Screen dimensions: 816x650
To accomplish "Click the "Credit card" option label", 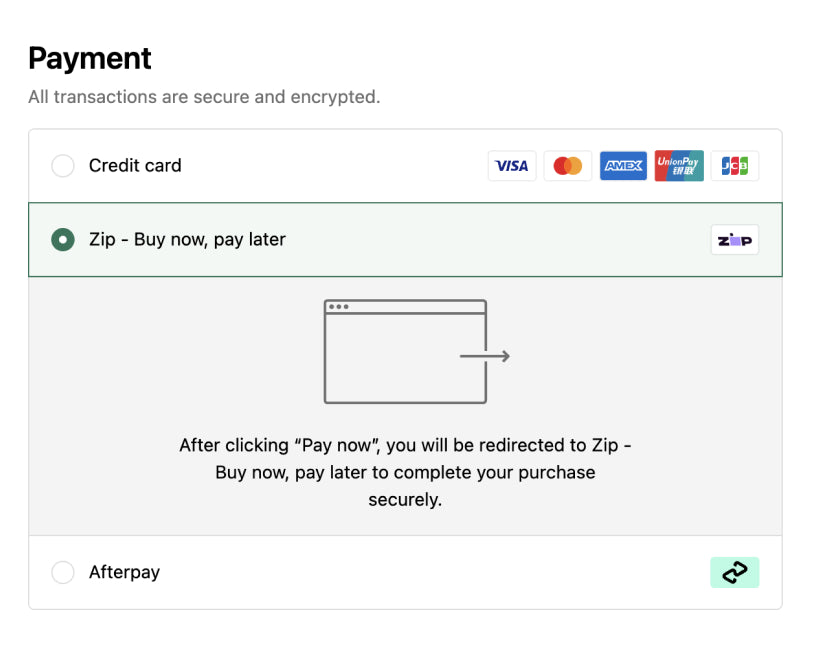I will (x=135, y=166).
